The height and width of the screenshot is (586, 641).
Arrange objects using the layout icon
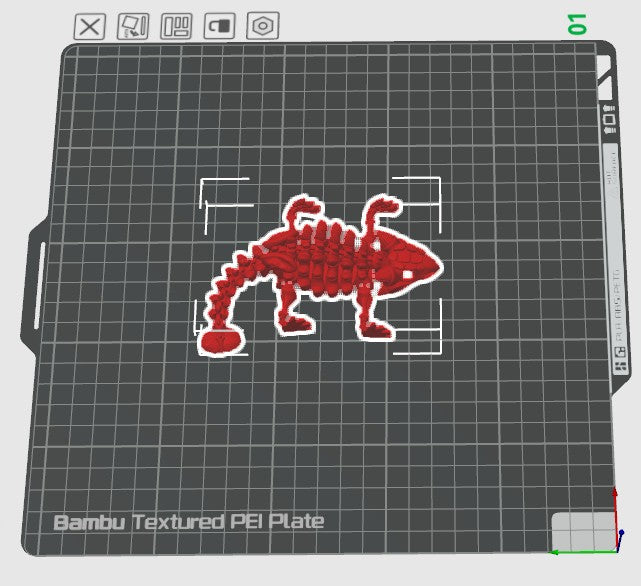pyautogui.click(x=176, y=26)
